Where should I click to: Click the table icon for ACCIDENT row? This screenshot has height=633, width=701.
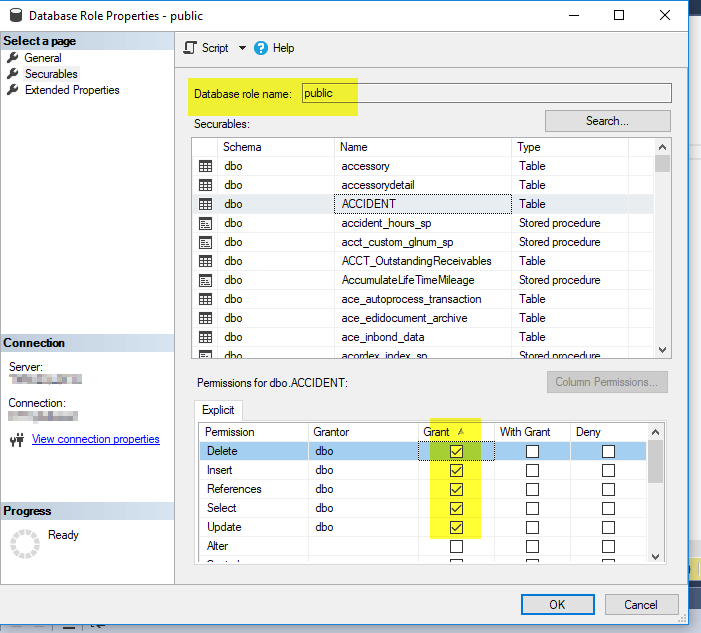[205, 204]
